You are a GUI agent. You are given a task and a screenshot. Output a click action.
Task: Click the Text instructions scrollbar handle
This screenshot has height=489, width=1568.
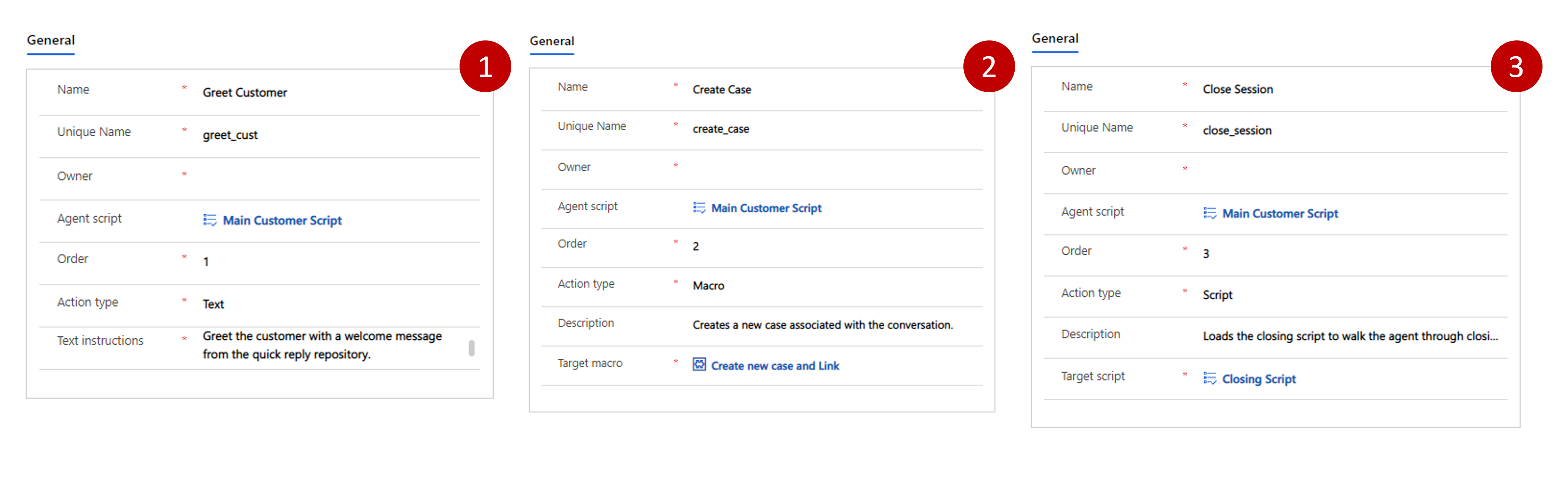pos(471,348)
